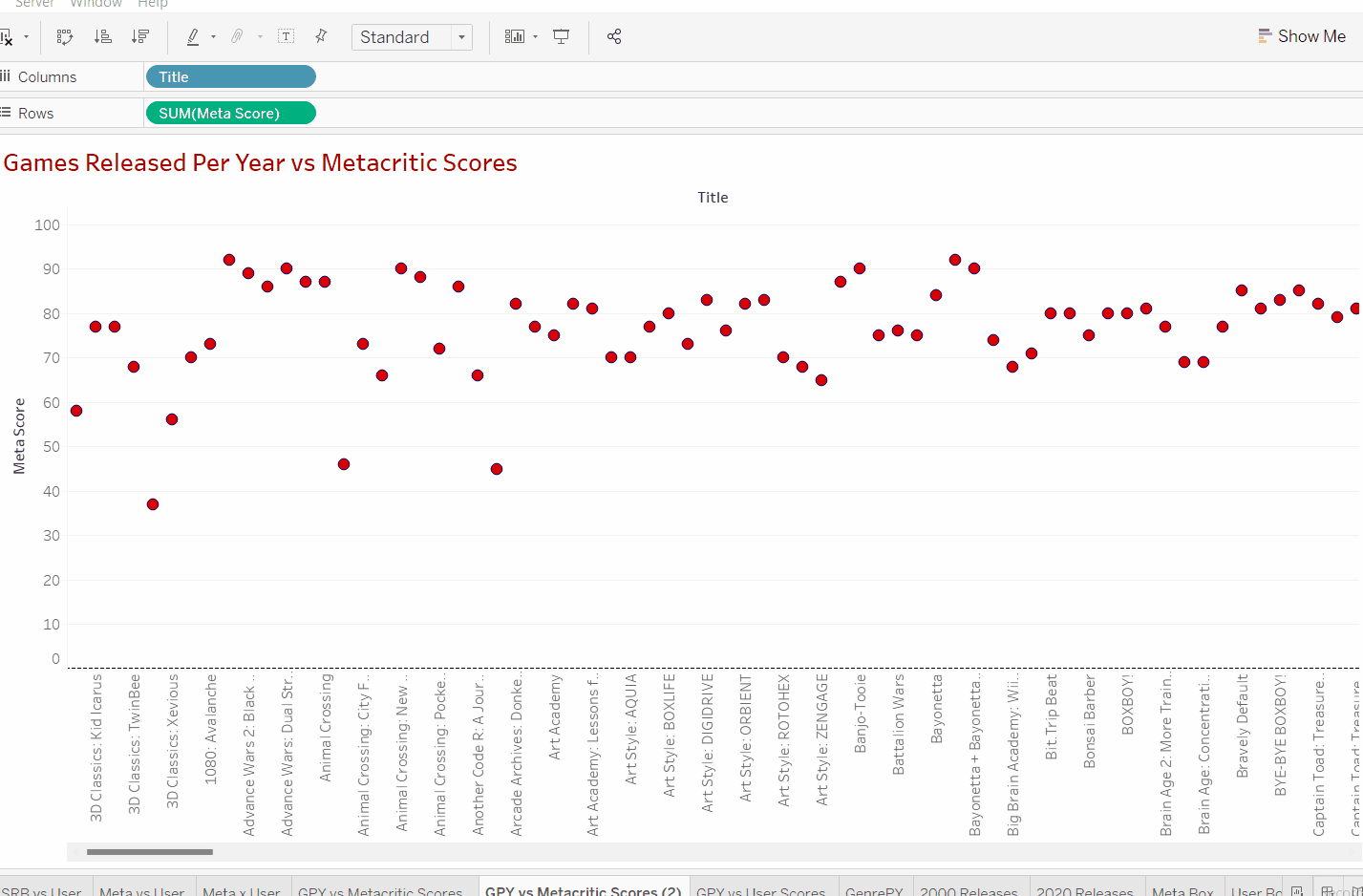
Task: Open the Server menu
Action: coord(34,4)
